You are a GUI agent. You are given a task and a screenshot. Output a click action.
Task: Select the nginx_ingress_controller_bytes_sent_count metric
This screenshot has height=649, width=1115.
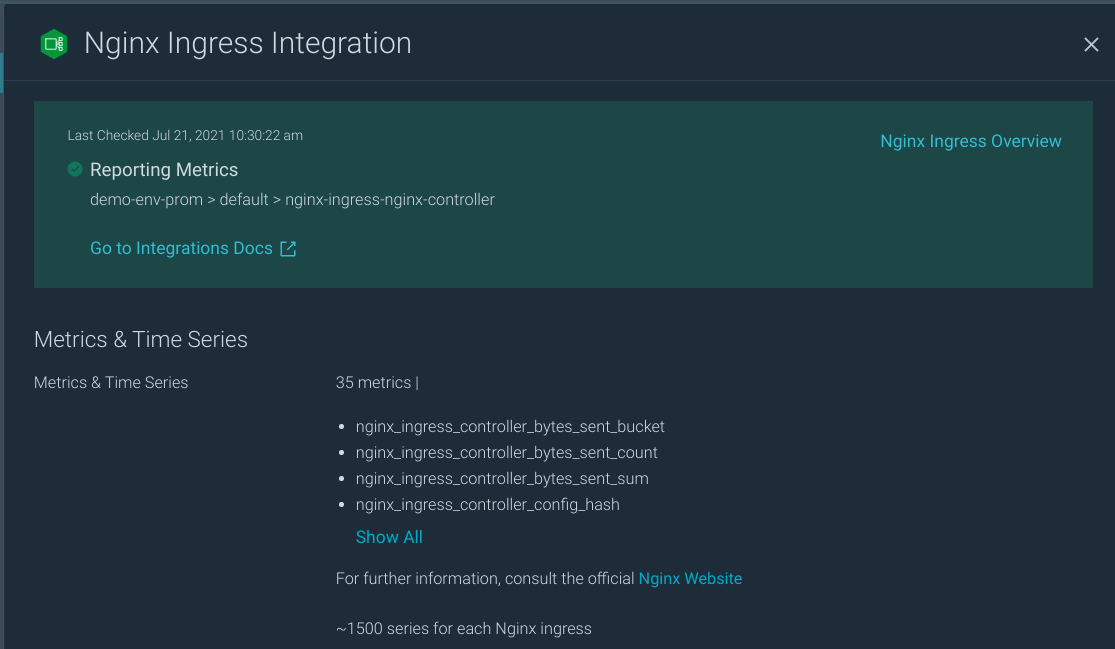click(506, 452)
